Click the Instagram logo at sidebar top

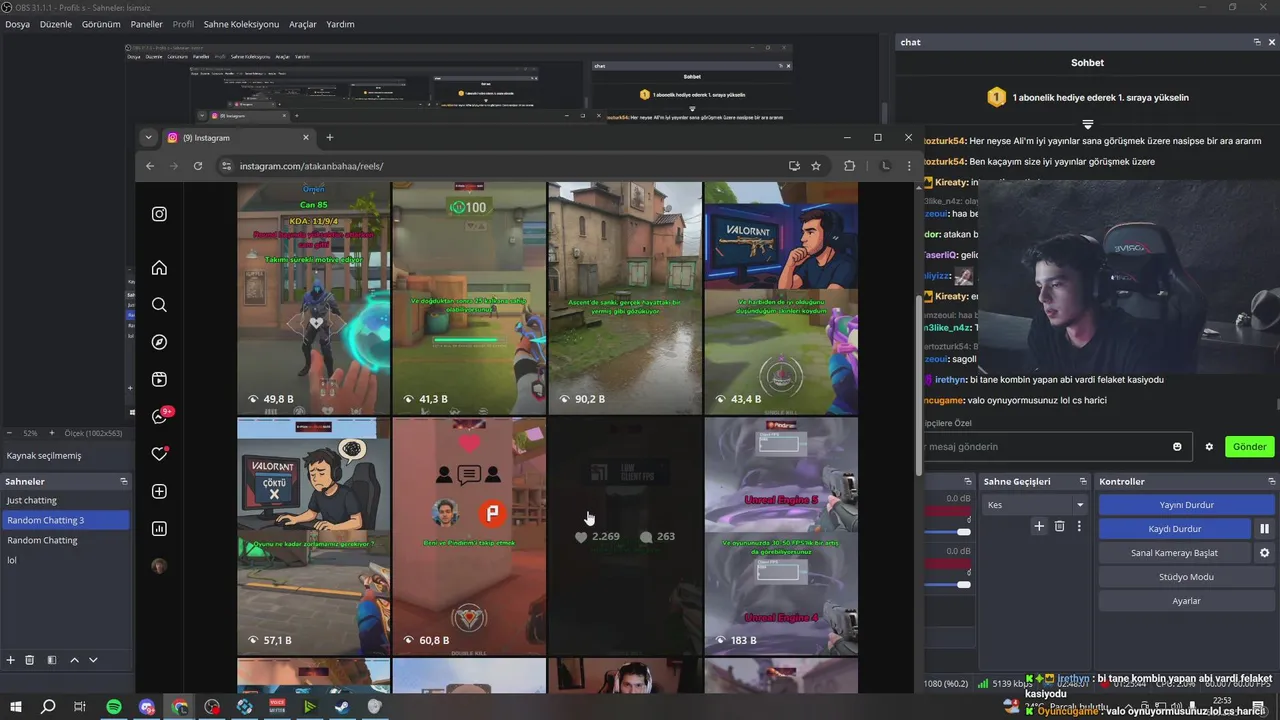coord(159,214)
